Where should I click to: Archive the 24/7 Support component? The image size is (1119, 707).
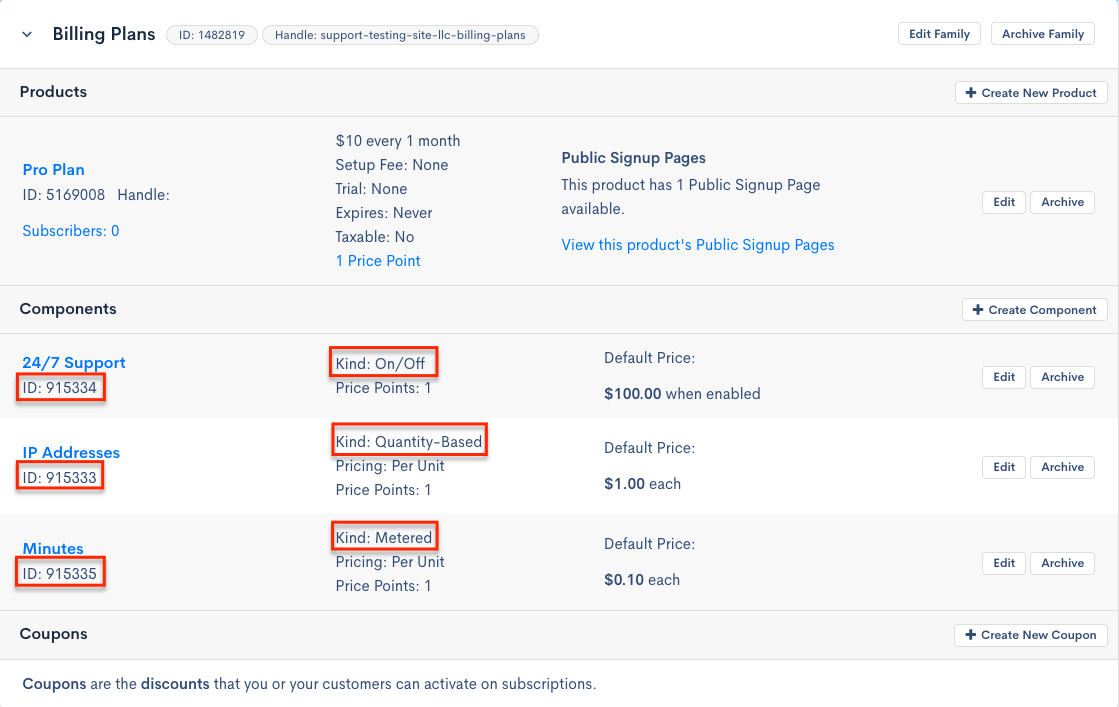(1062, 377)
